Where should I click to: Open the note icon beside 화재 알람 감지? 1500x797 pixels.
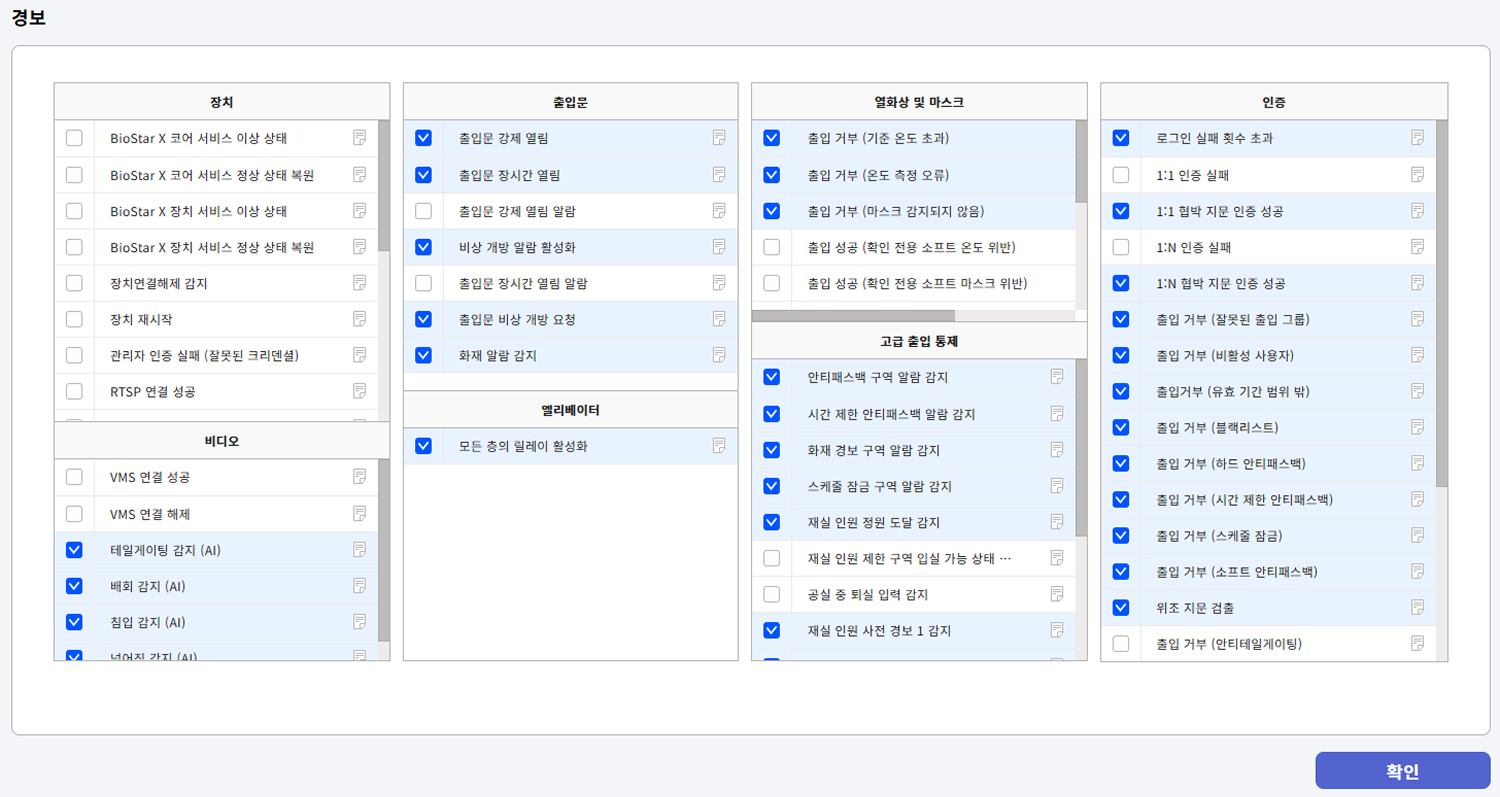pos(718,355)
